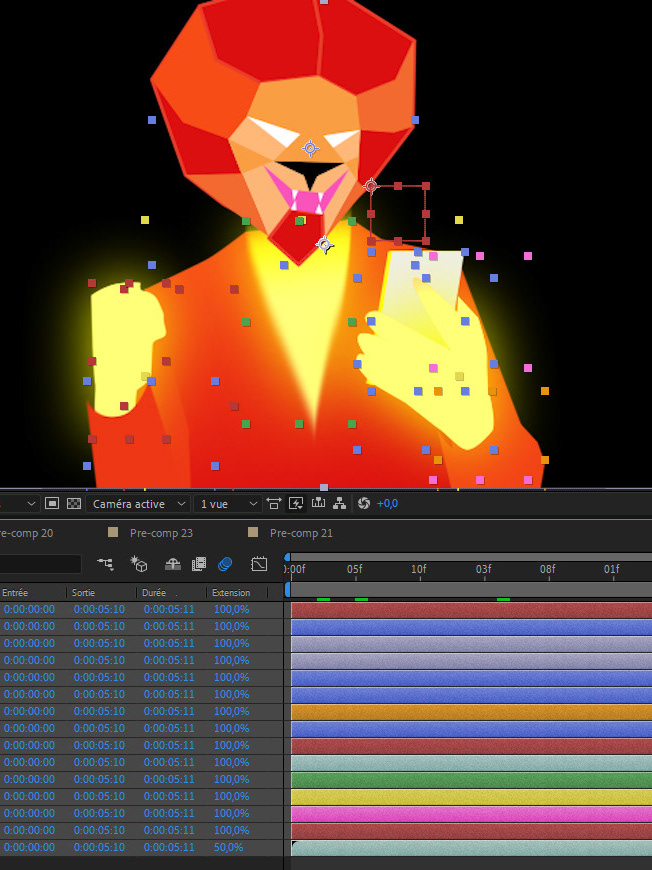
Task: Click the 10f mark on time ruler
Action: (419, 569)
